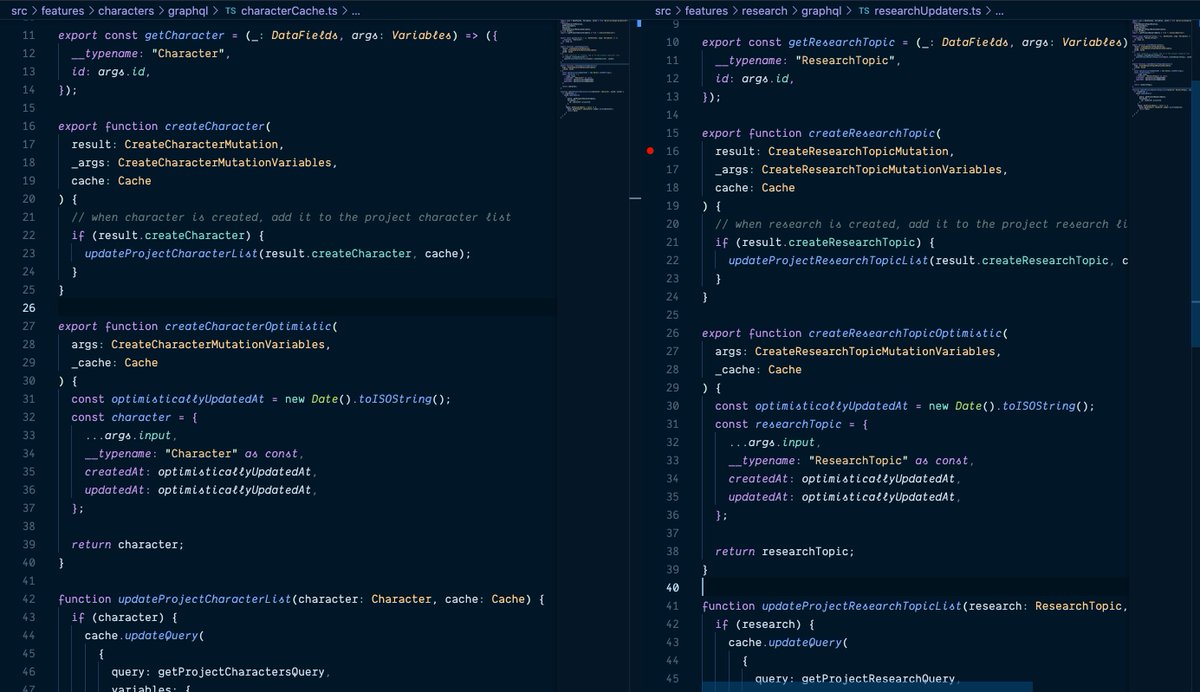Viewport: 1200px width, 692px height.
Task: Click createCharacter in the function declaration on line 16
Action: click(214, 126)
